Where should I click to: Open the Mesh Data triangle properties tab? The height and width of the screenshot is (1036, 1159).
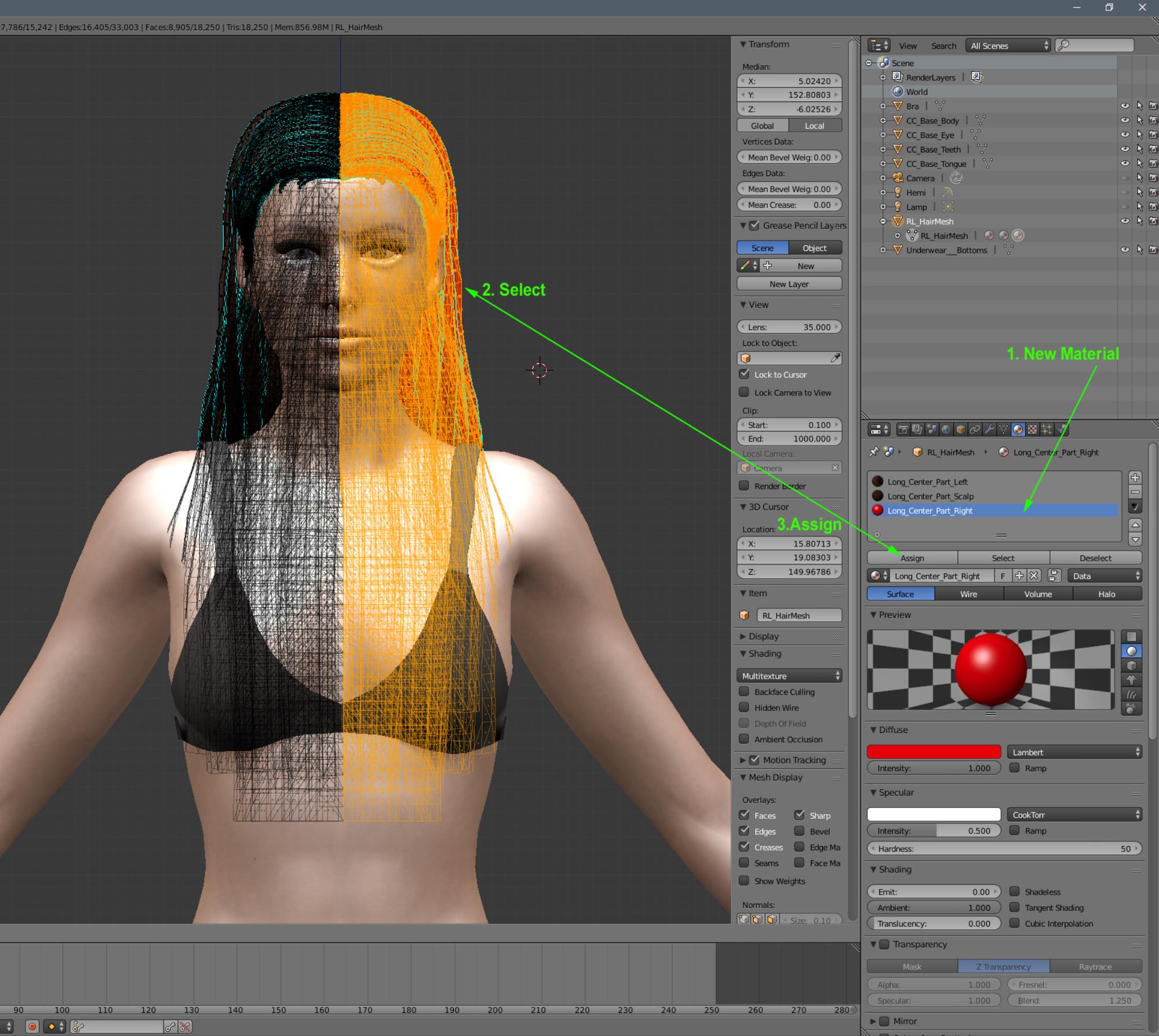[x=1004, y=429]
